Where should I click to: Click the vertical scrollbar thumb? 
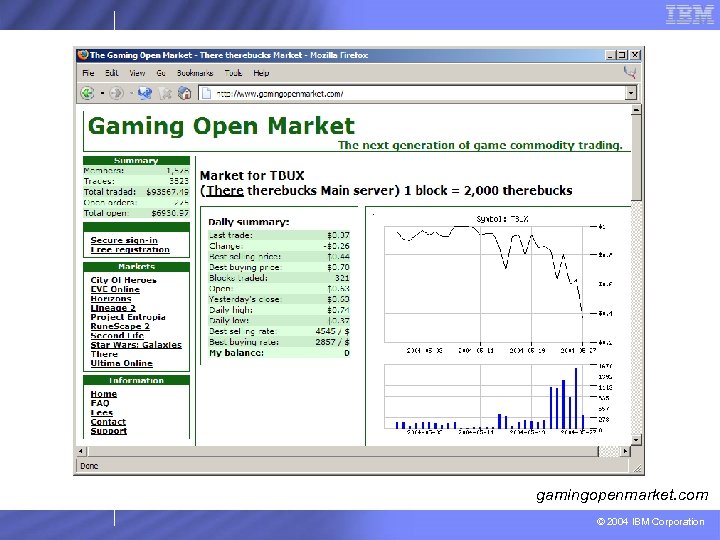[636, 158]
